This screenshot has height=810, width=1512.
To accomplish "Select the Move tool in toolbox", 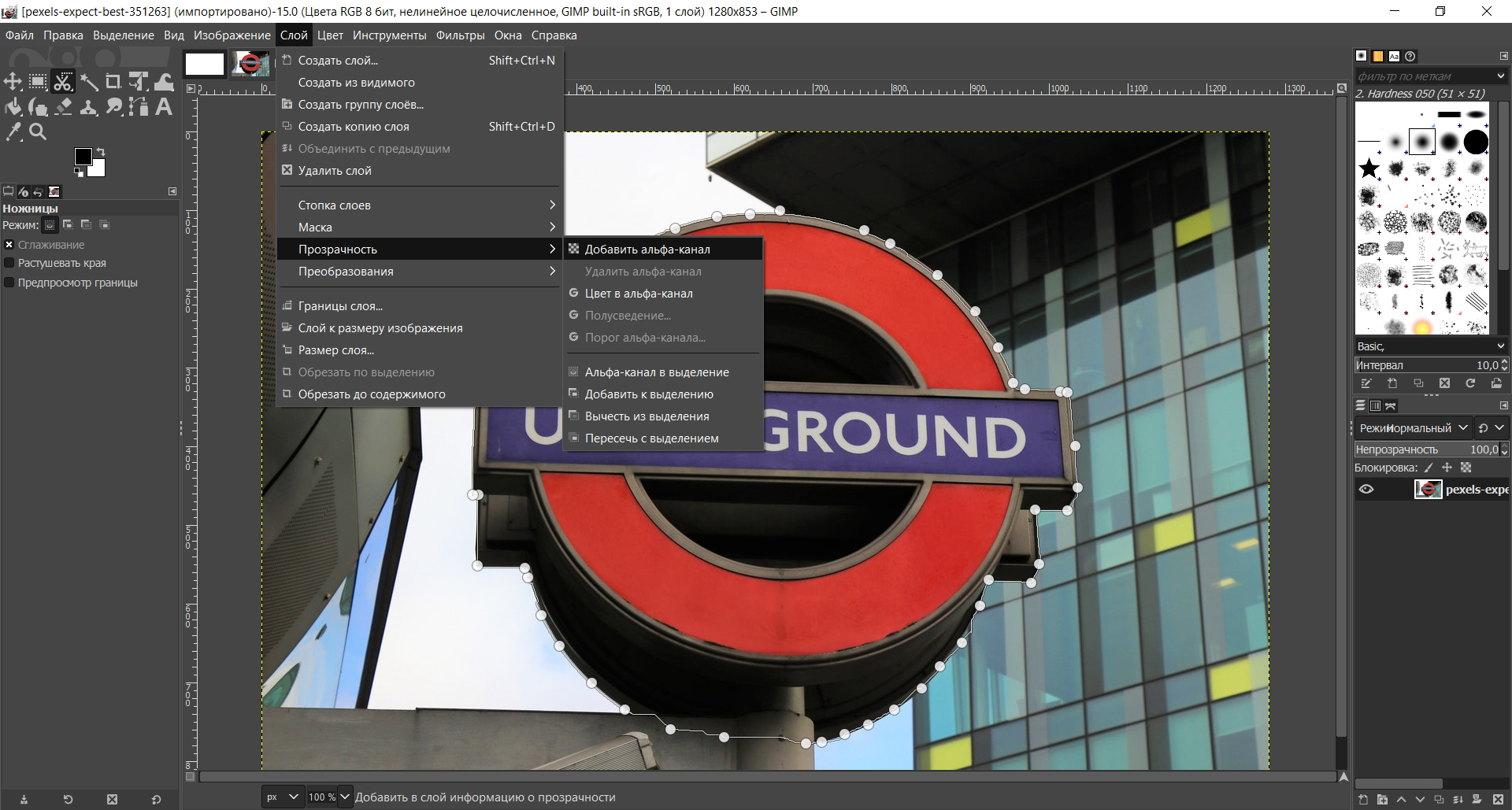I will (13, 82).
